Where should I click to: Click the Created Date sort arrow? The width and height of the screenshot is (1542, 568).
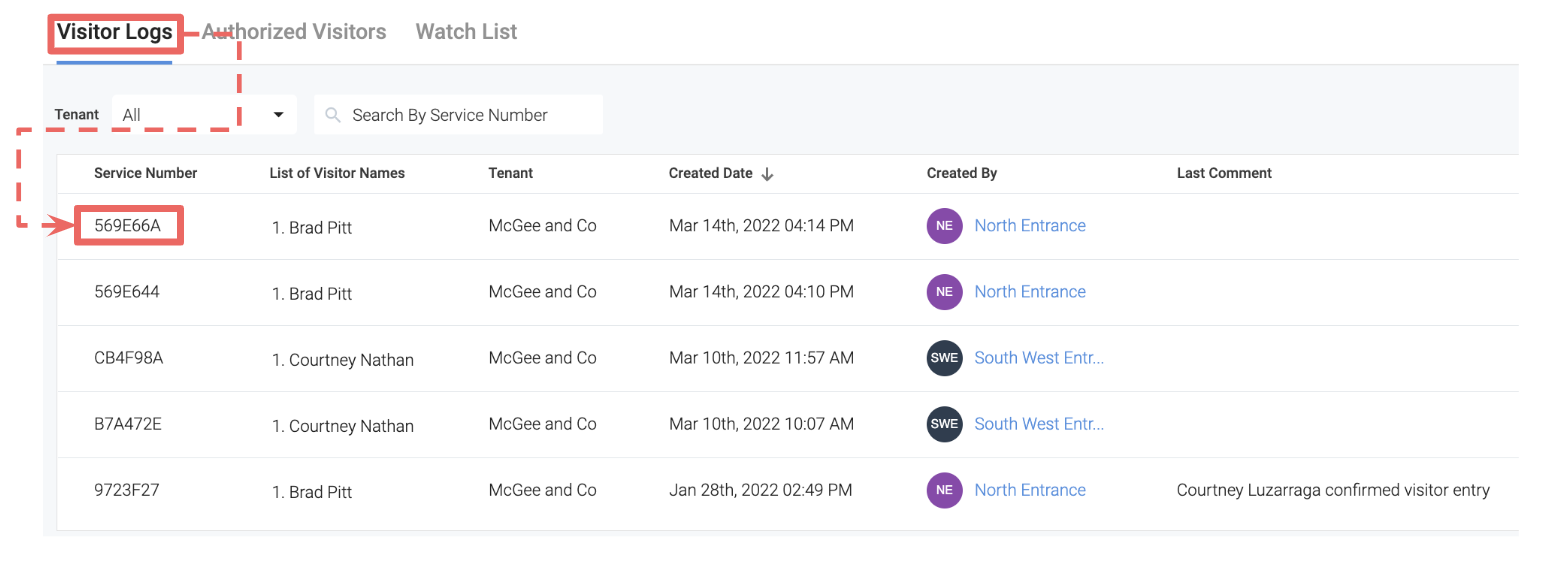(767, 174)
